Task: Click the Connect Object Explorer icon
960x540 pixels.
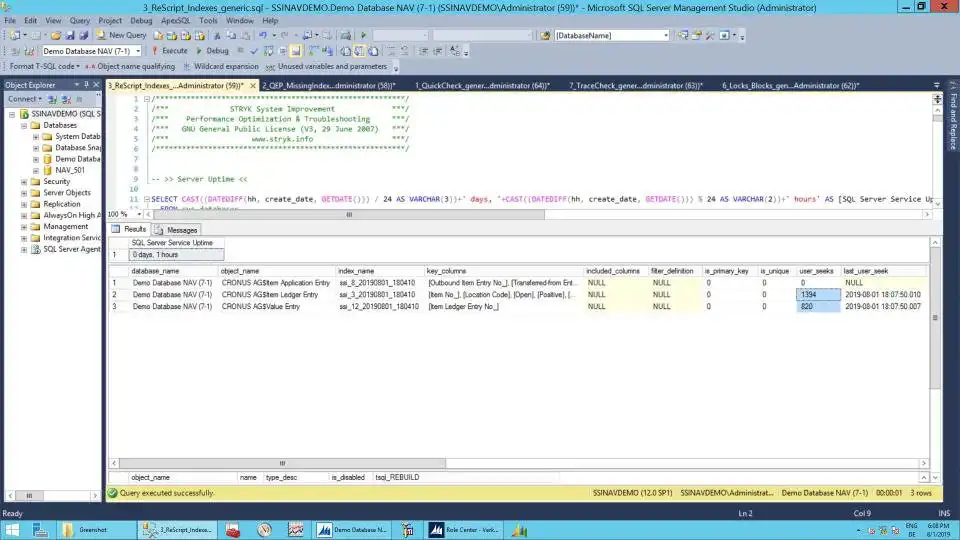Action: 53,99
